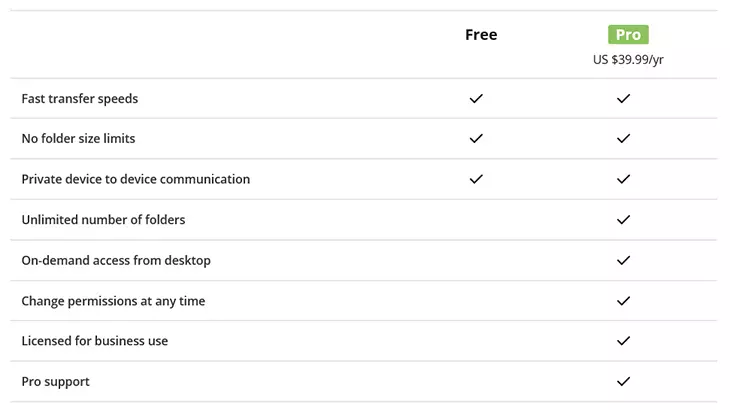Click the green Pro plan badge
The width and height of the screenshot is (730, 410).
click(x=628, y=34)
